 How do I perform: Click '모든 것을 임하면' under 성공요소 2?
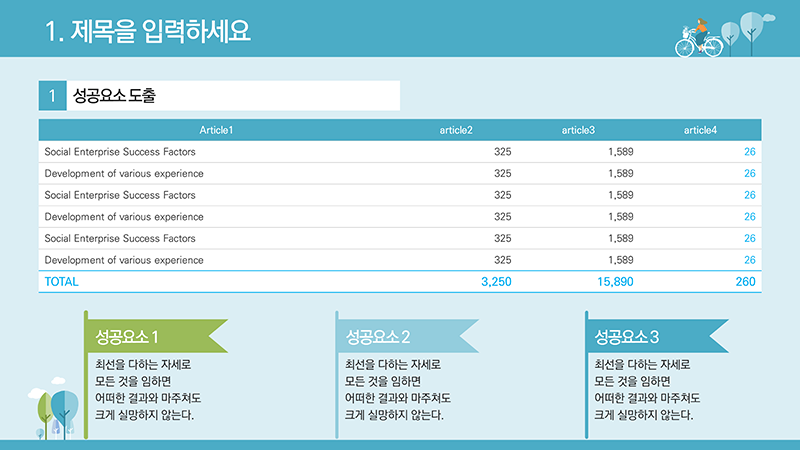(x=383, y=381)
